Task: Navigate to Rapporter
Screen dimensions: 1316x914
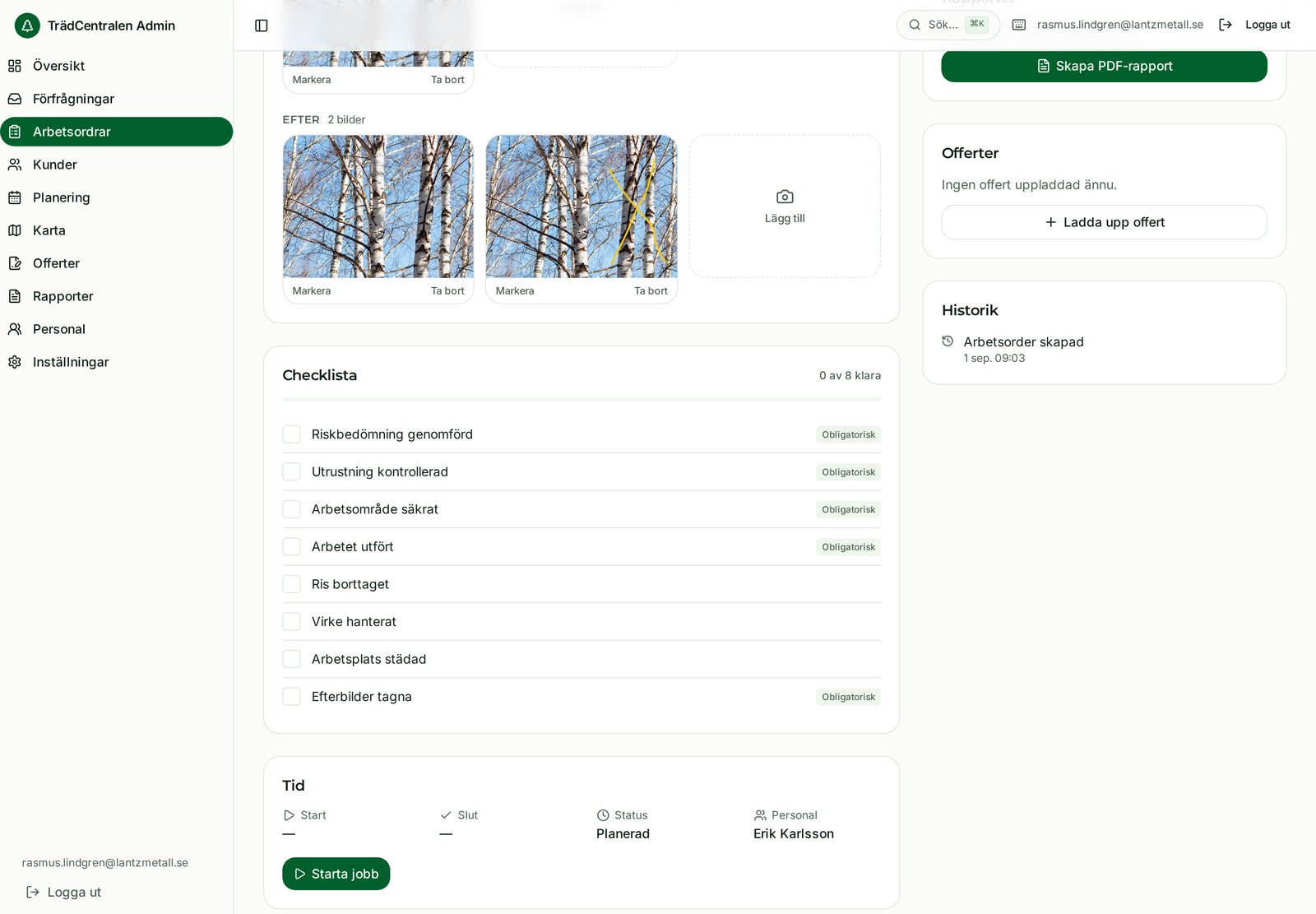Action: point(117,296)
